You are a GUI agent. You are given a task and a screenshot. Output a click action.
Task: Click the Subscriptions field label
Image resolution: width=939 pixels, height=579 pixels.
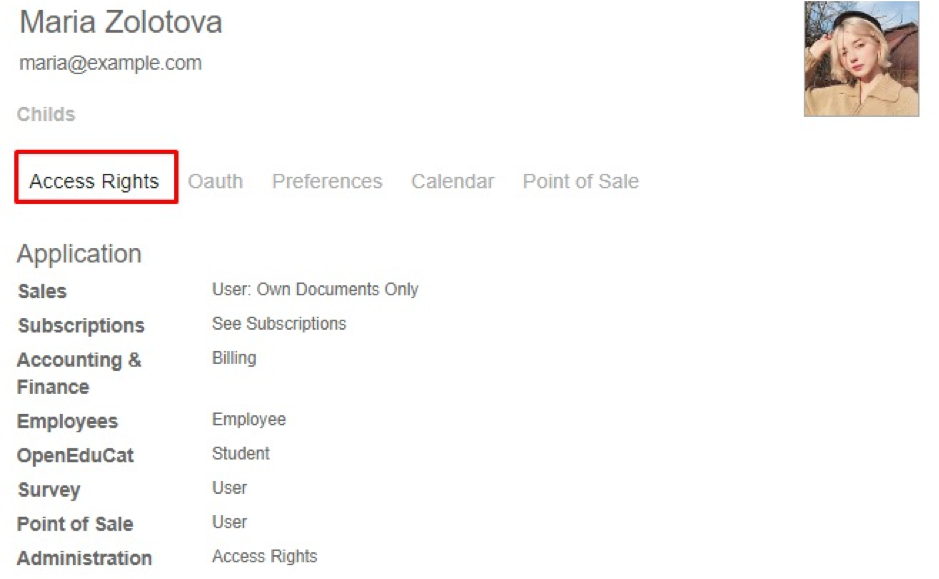click(x=81, y=325)
